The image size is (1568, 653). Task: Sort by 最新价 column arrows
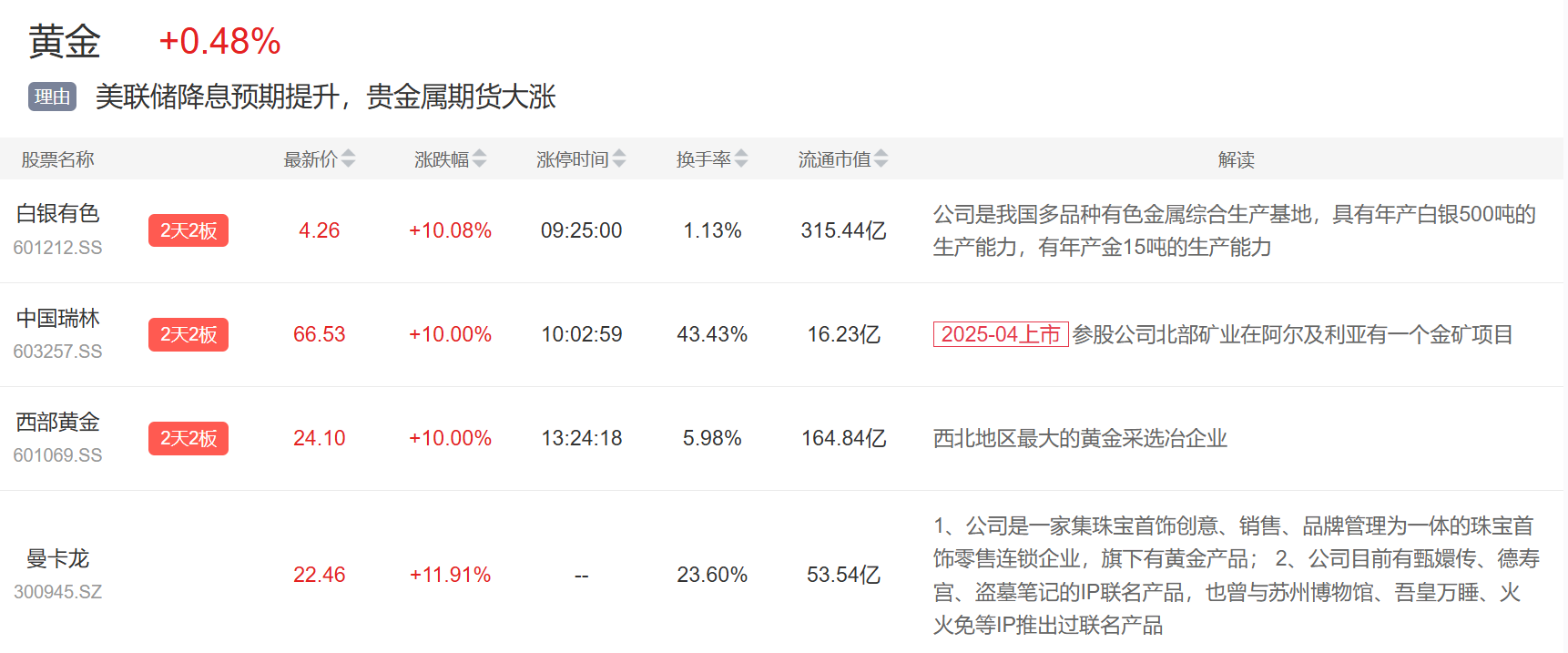pyautogui.click(x=348, y=159)
